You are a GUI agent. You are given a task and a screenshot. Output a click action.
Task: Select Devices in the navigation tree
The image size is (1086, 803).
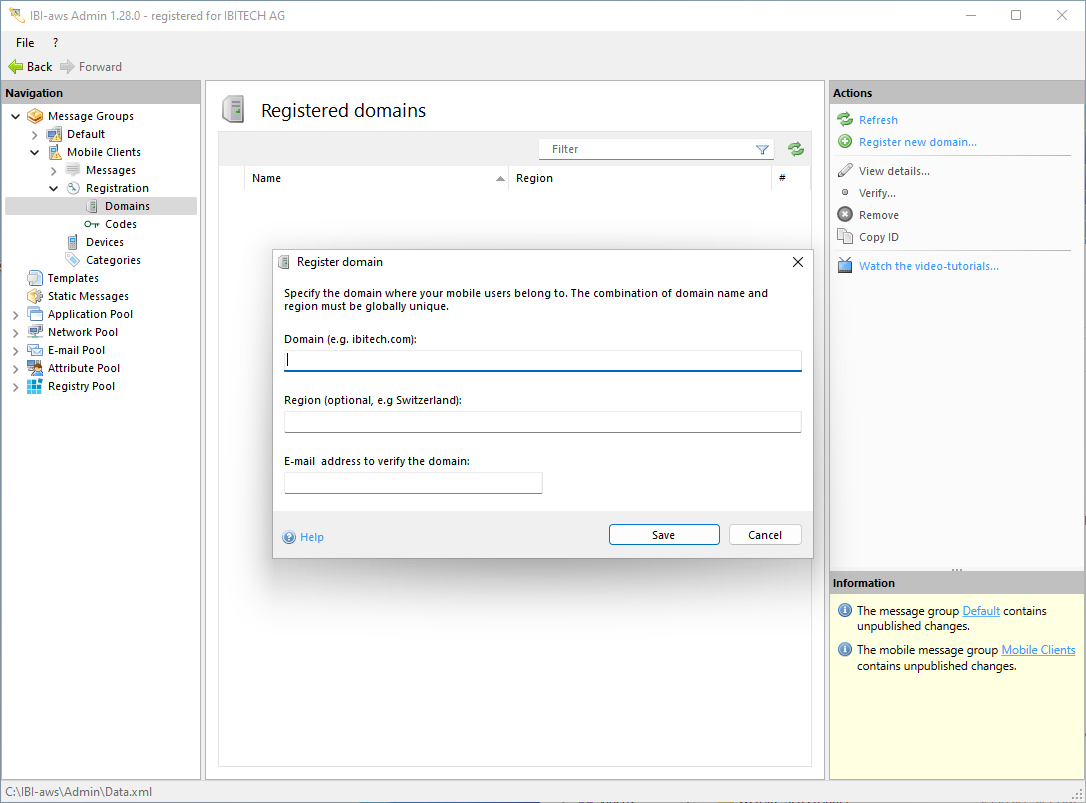pos(104,242)
